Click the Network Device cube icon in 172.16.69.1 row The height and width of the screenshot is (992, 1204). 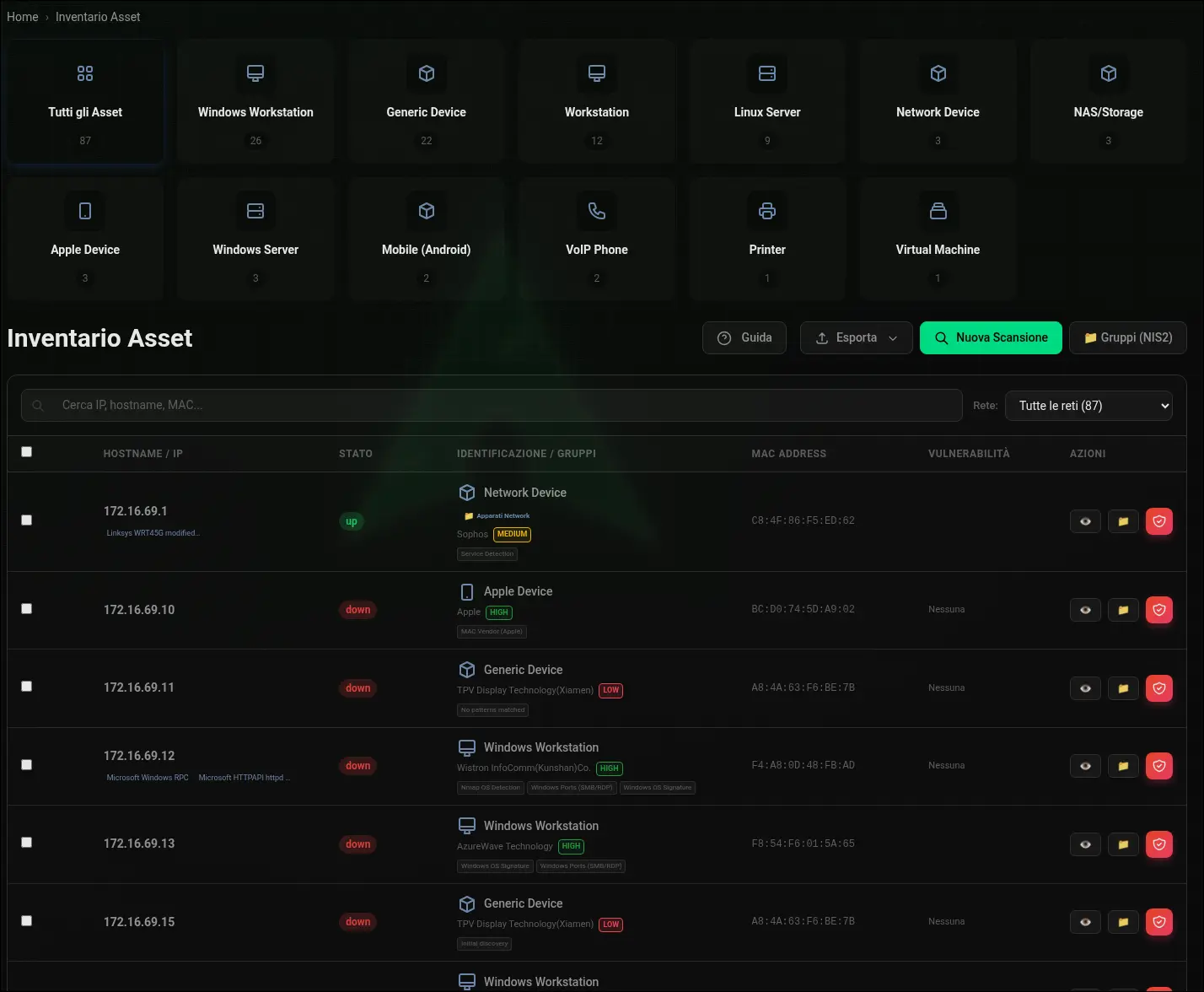466,493
